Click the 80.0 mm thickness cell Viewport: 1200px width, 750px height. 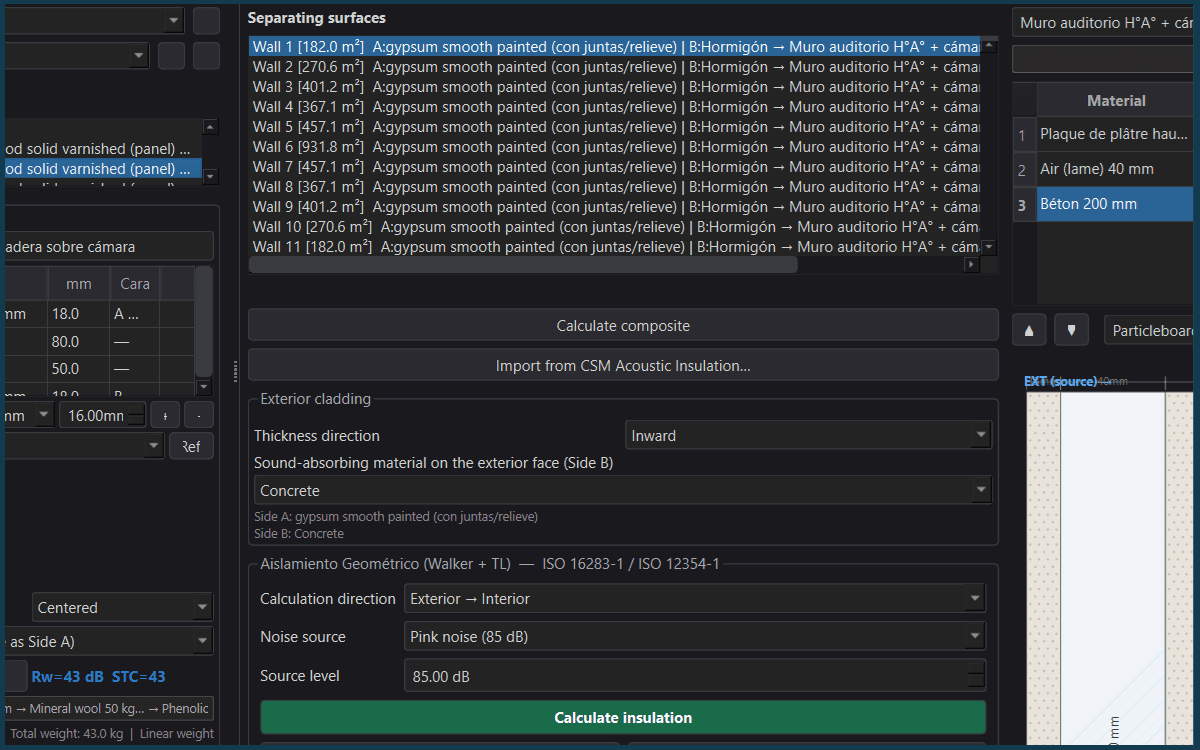point(78,341)
